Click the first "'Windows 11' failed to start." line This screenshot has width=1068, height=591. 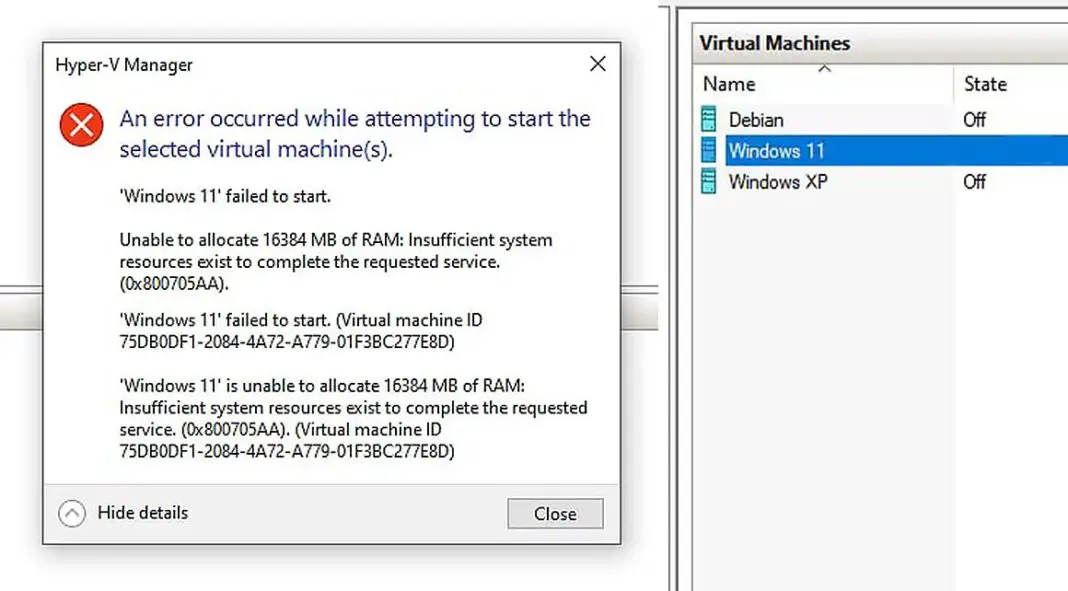pyautogui.click(x=225, y=196)
